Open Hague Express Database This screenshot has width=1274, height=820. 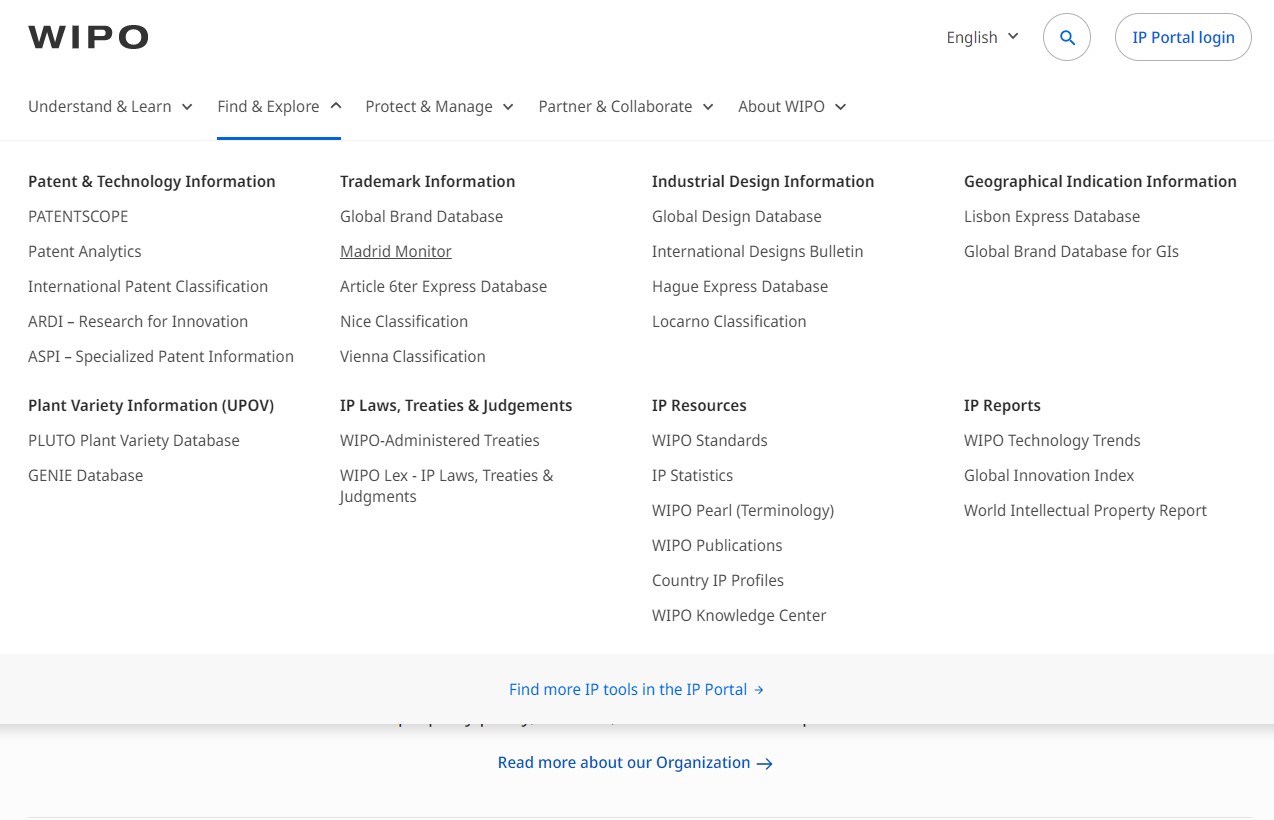740,287
